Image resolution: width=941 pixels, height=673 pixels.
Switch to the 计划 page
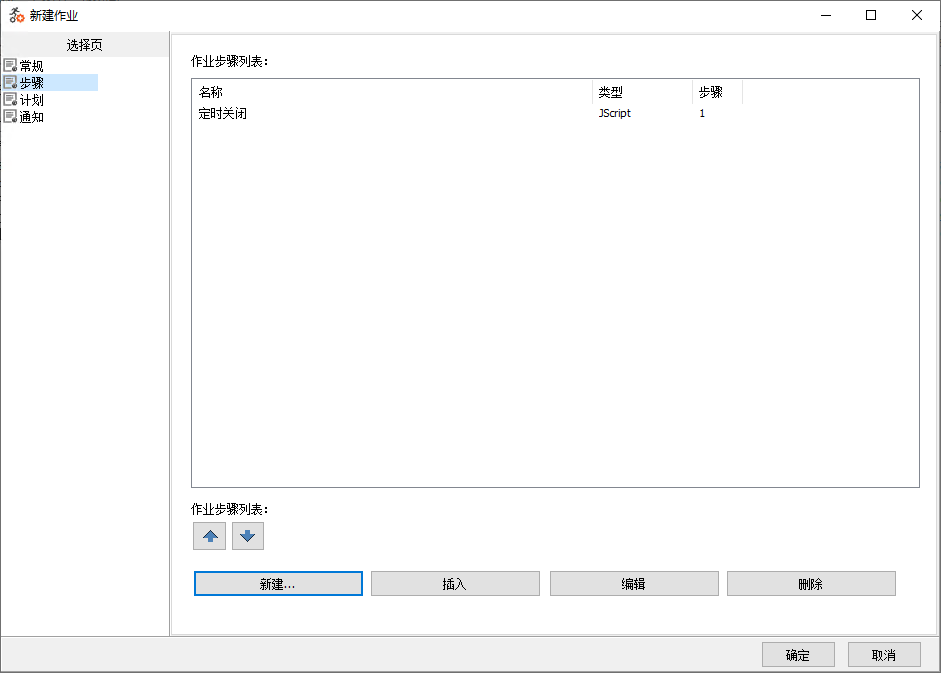[31, 100]
